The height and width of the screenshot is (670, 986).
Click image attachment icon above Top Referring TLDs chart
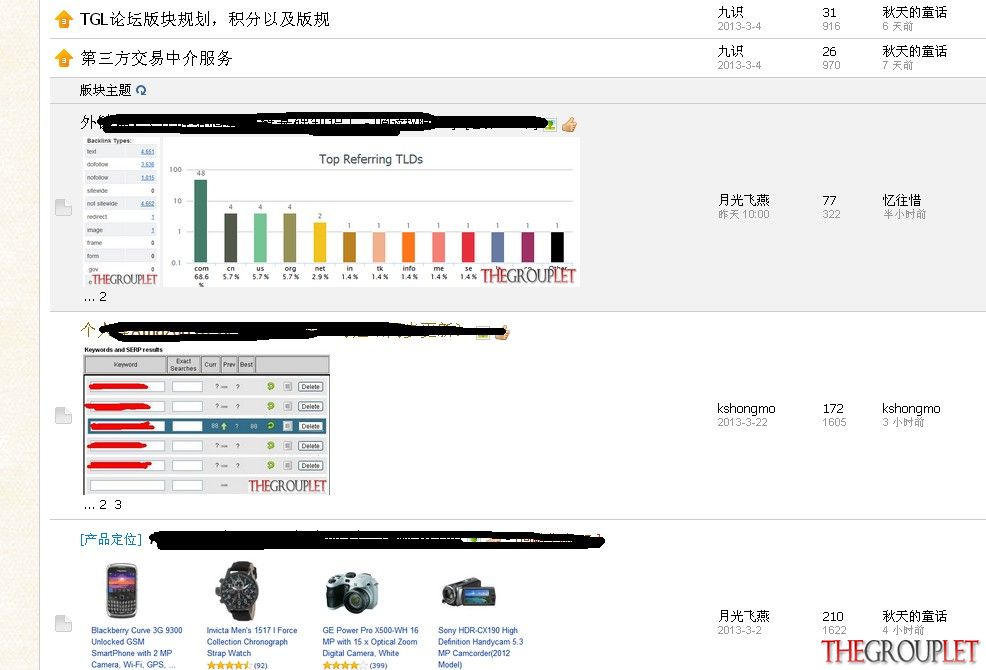click(x=550, y=125)
